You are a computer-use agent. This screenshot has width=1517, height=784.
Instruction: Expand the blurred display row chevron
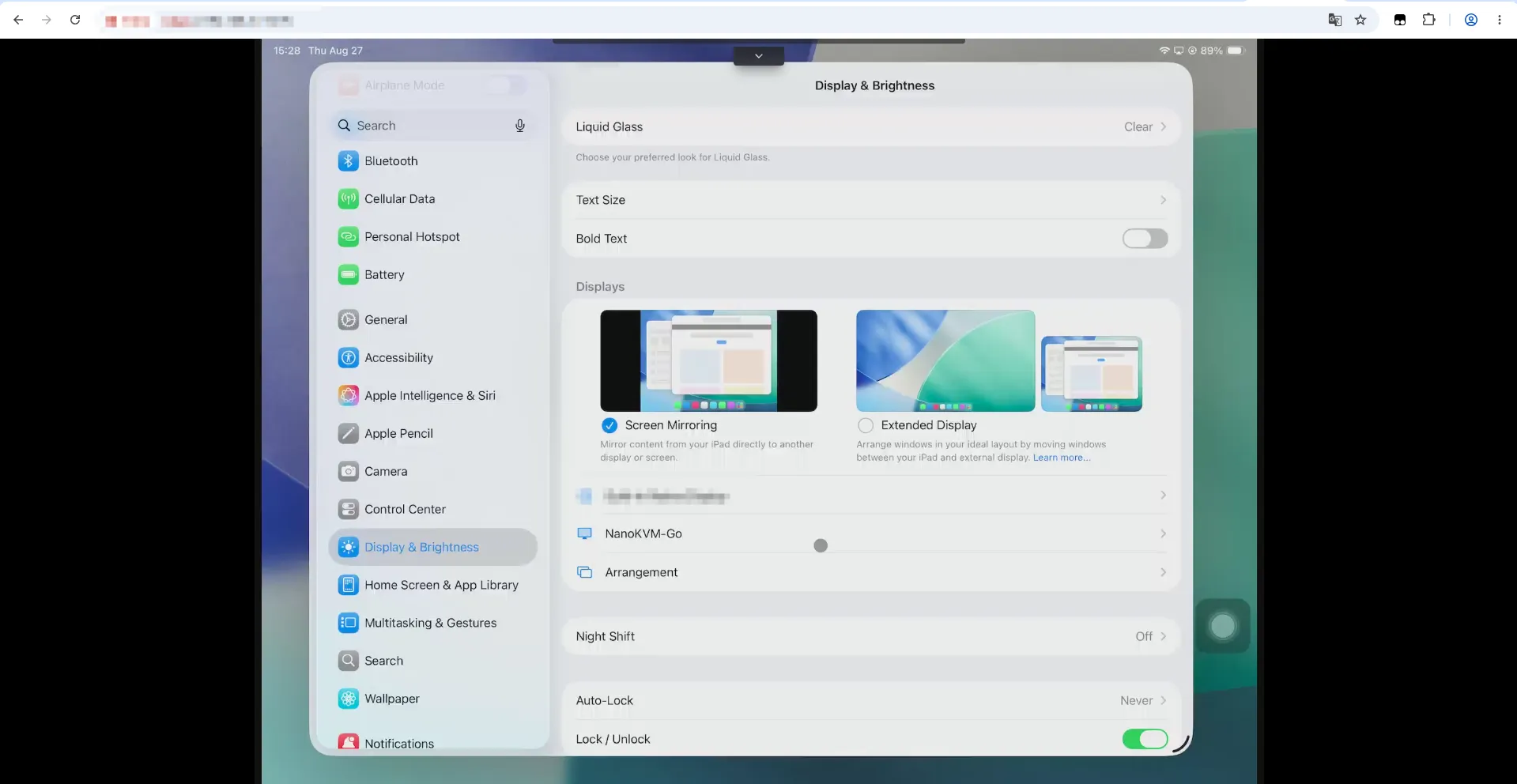[x=1164, y=496]
